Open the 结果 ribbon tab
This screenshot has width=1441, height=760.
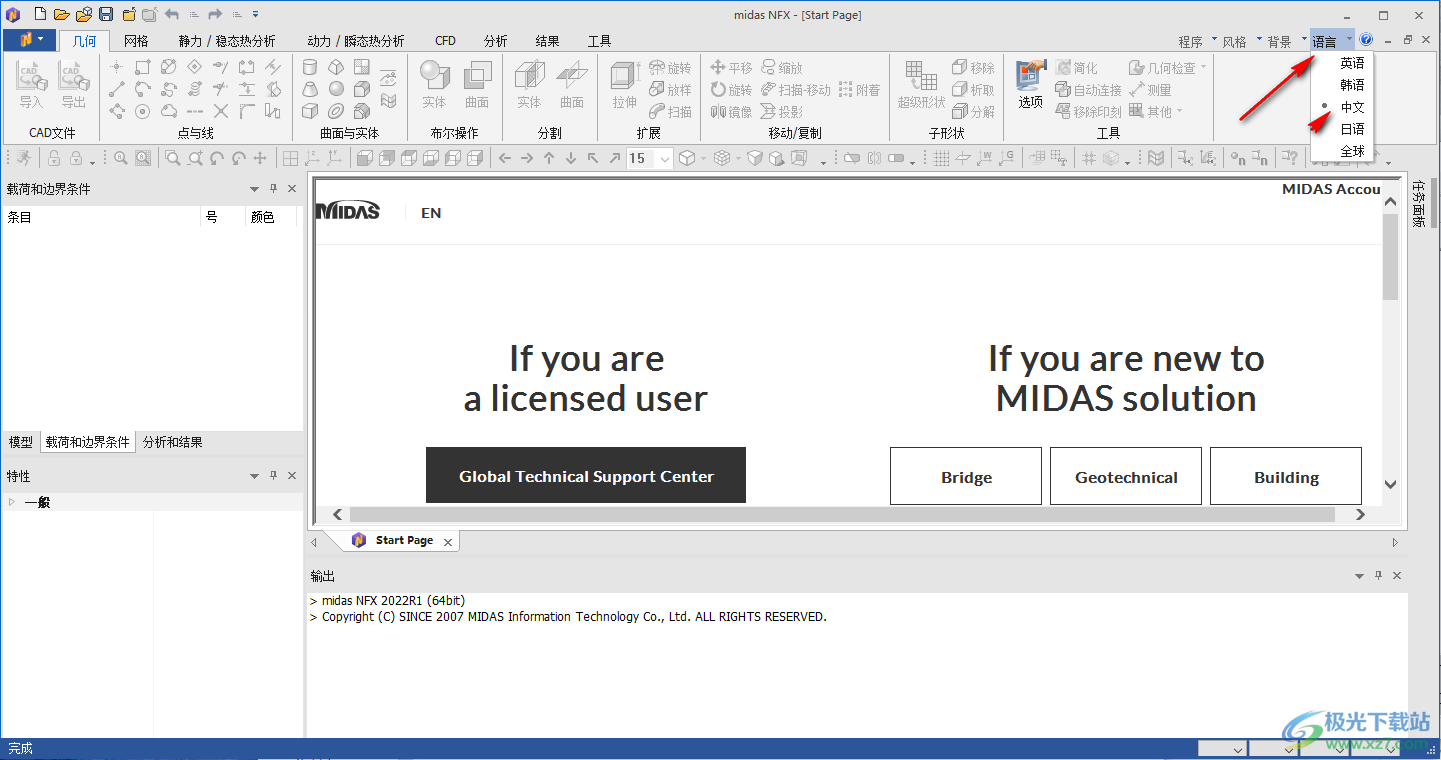click(547, 41)
